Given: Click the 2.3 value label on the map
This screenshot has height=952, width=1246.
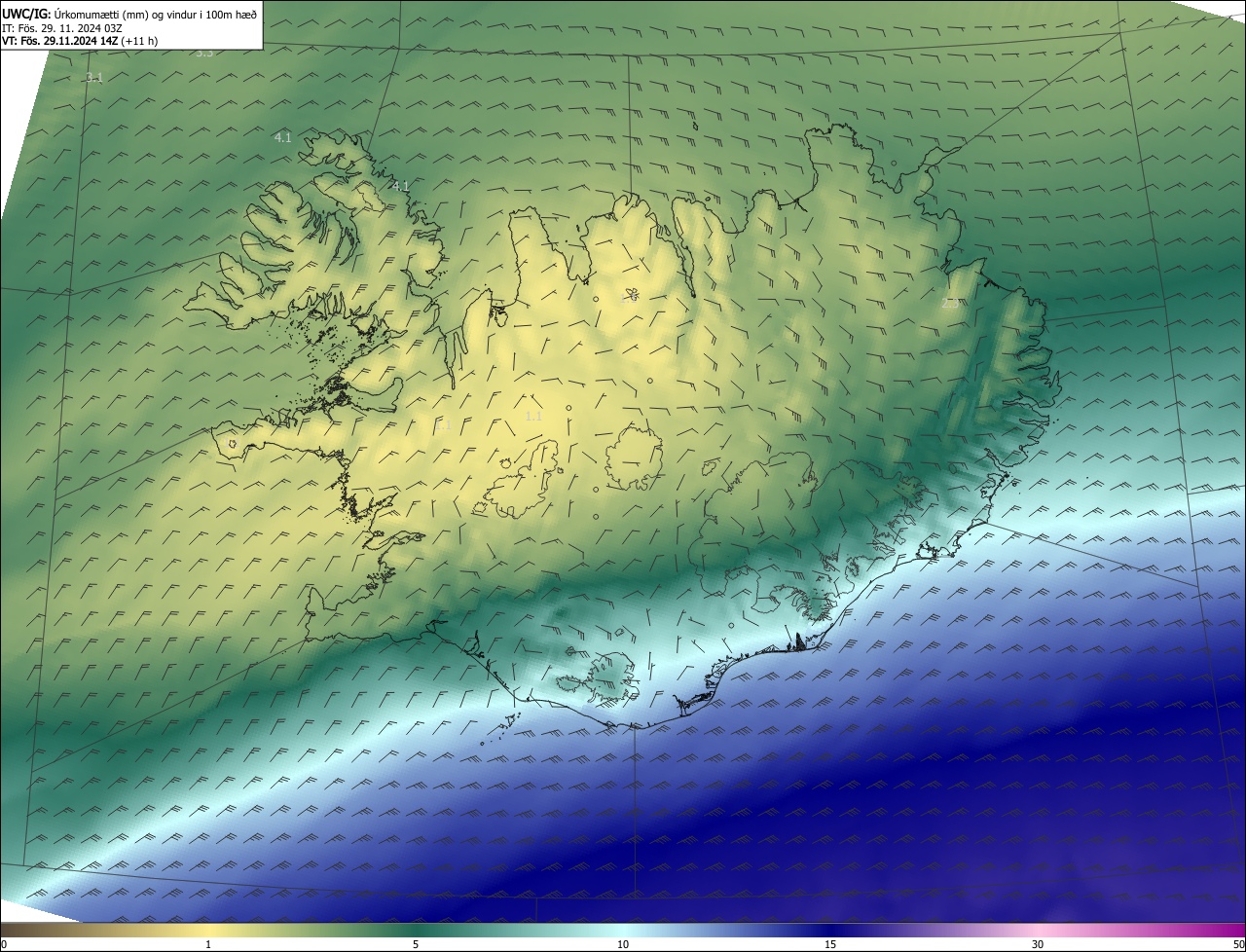Looking at the screenshot, I should pyautogui.click(x=950, y=304).
